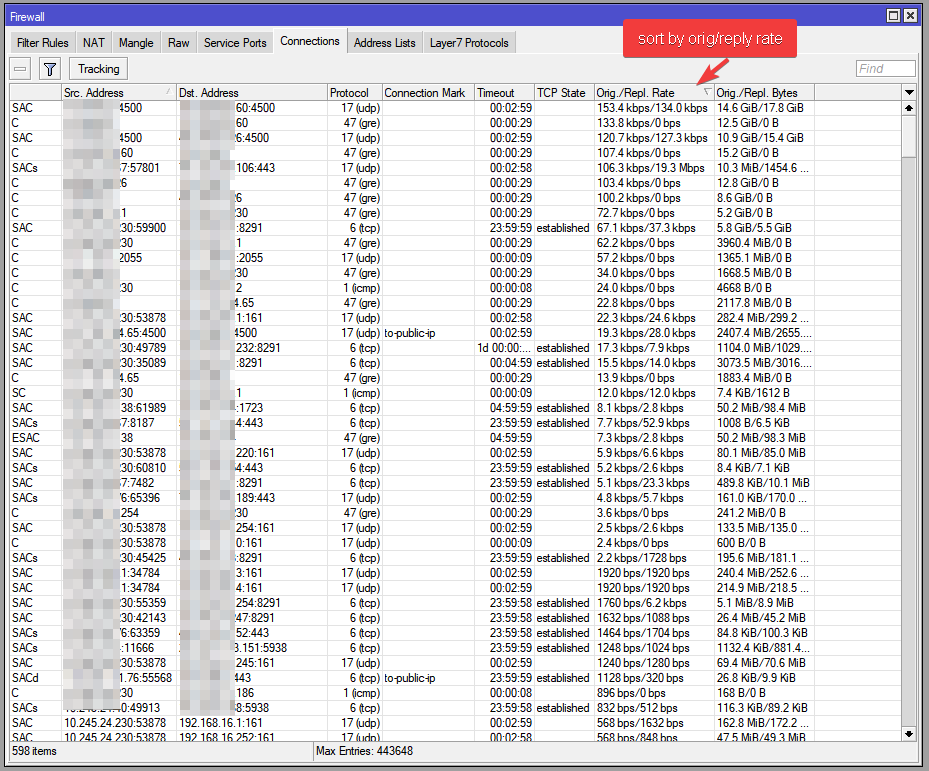929x771 pixels.
Task: Select the row with rate 106.3 kbps/19.3 Mbps
Action: coord(455,168)
